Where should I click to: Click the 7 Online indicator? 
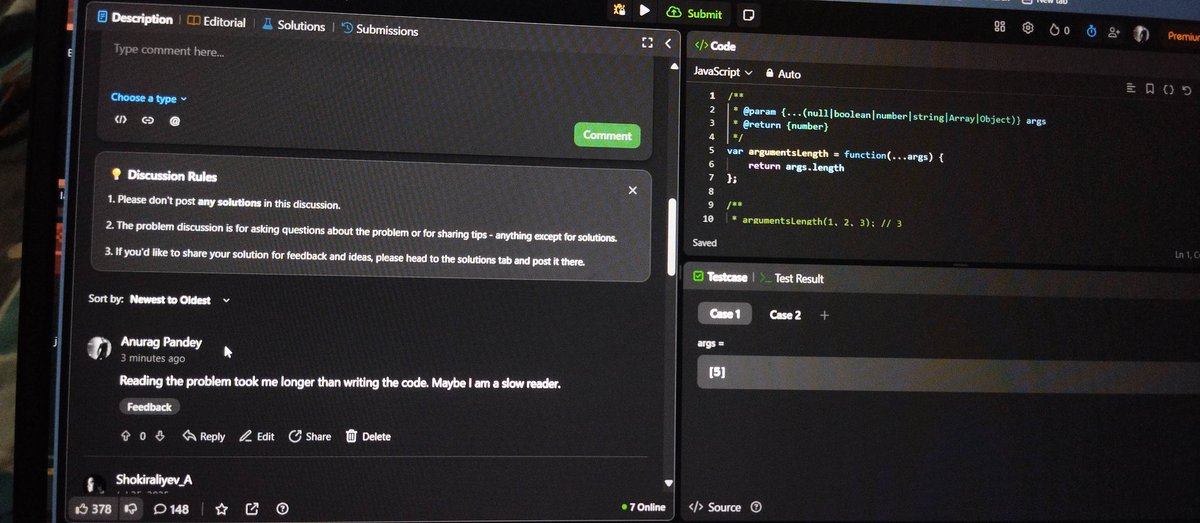643,507
